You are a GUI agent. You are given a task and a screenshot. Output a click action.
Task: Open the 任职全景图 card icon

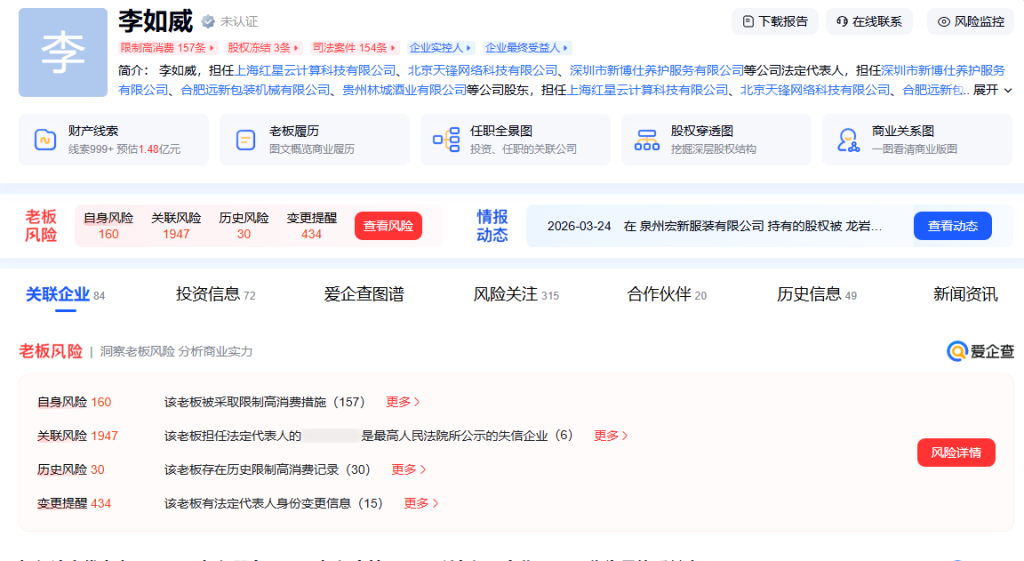447,139
